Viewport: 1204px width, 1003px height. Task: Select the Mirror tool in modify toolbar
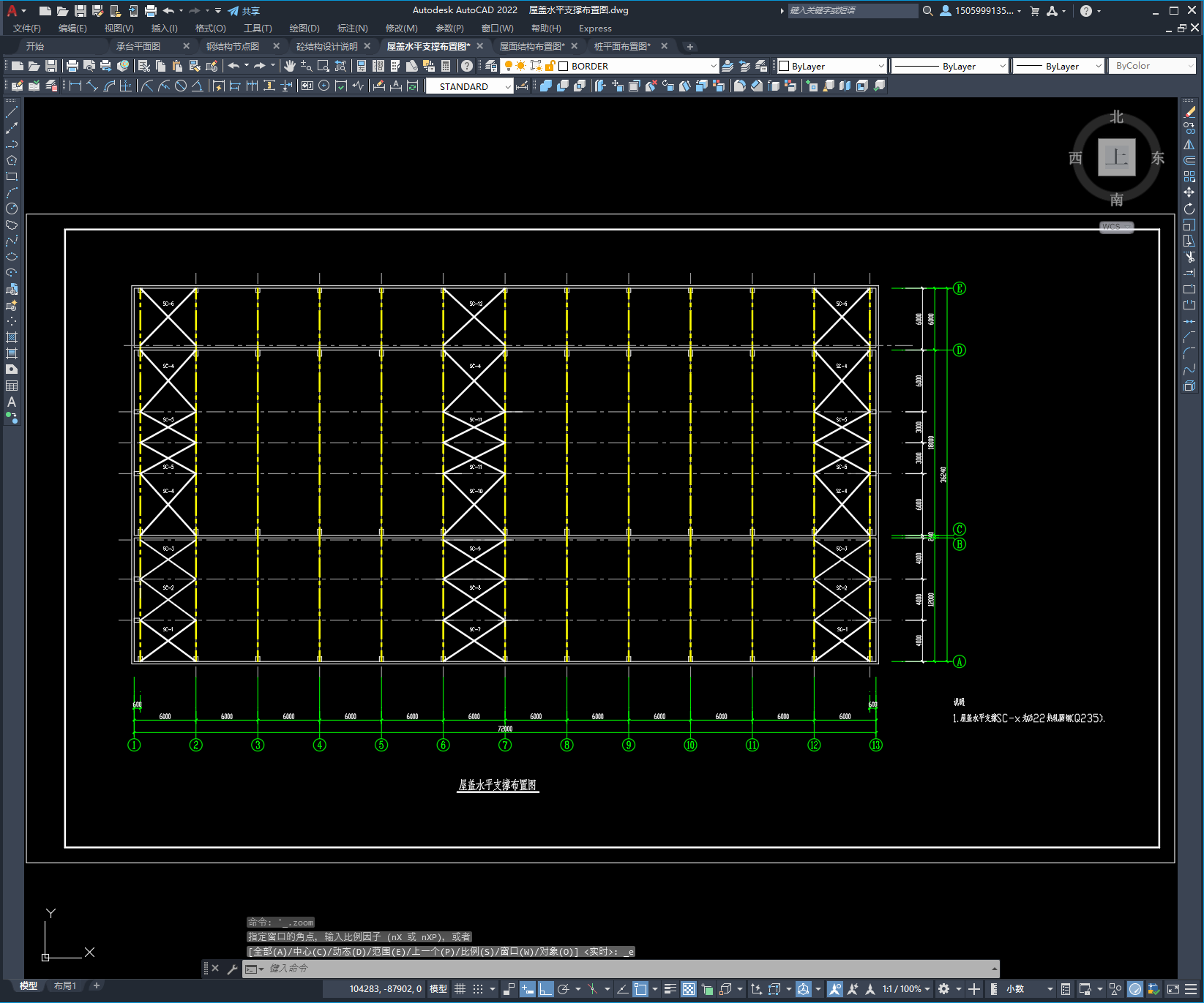tap(1189, 144)
